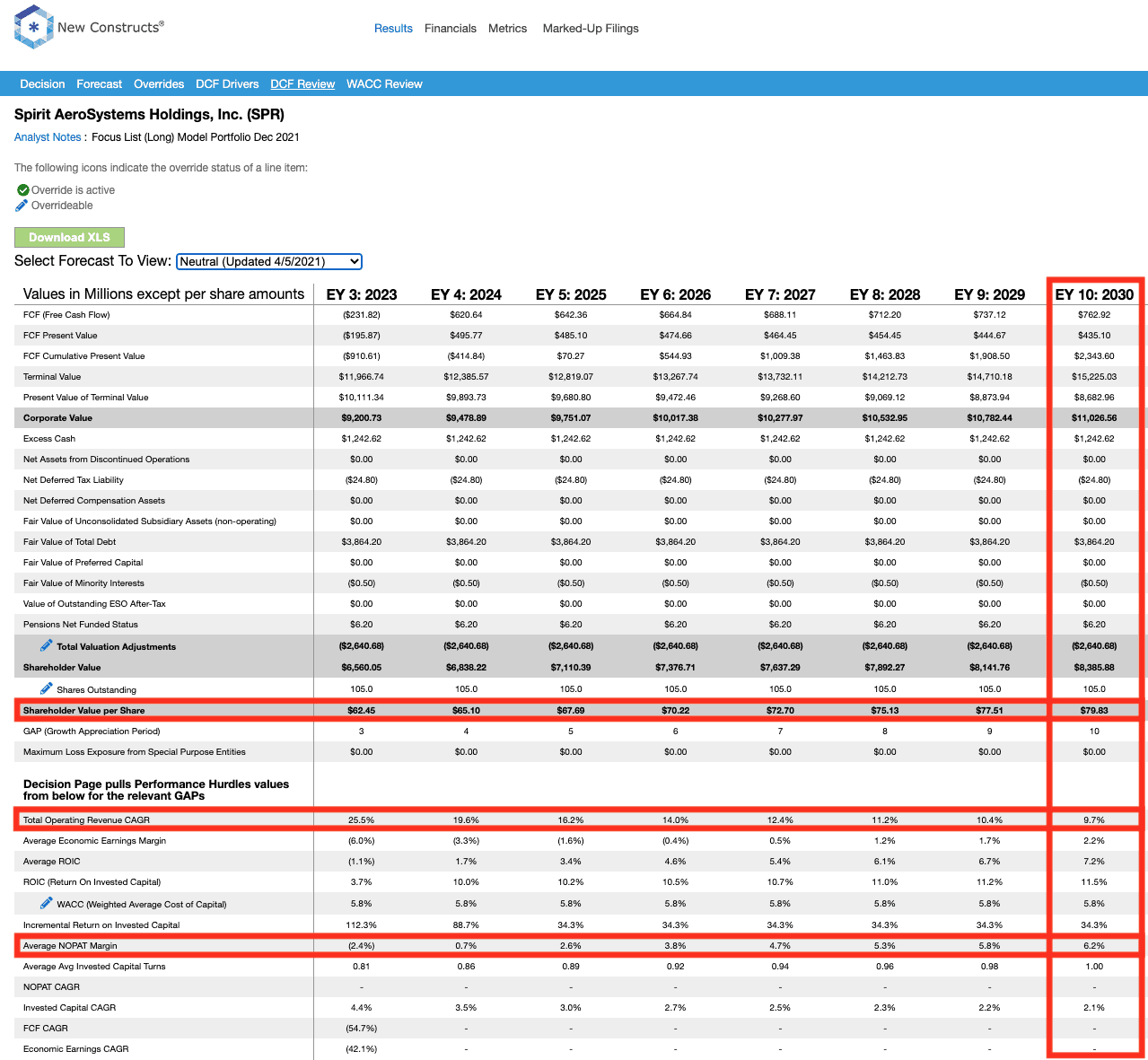Click the Incremental Return on Invested Capital label

101,925
